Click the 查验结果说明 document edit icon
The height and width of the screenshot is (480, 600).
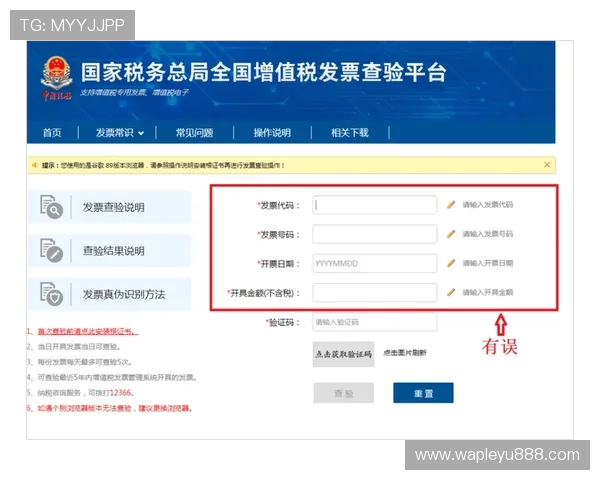[51, 251]
